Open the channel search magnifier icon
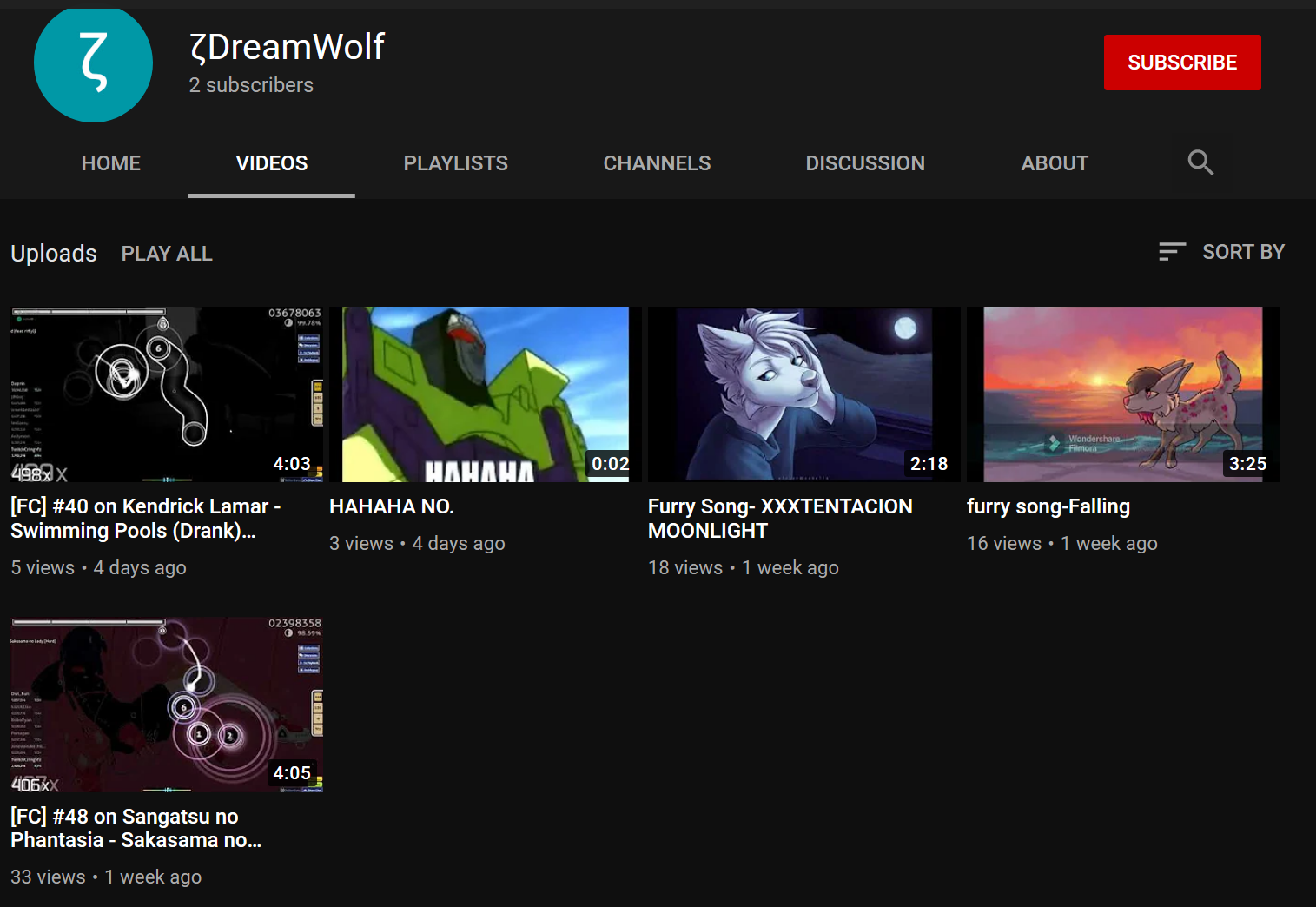Screen dimensions: 1316x907 click(x=1200, y=162)
